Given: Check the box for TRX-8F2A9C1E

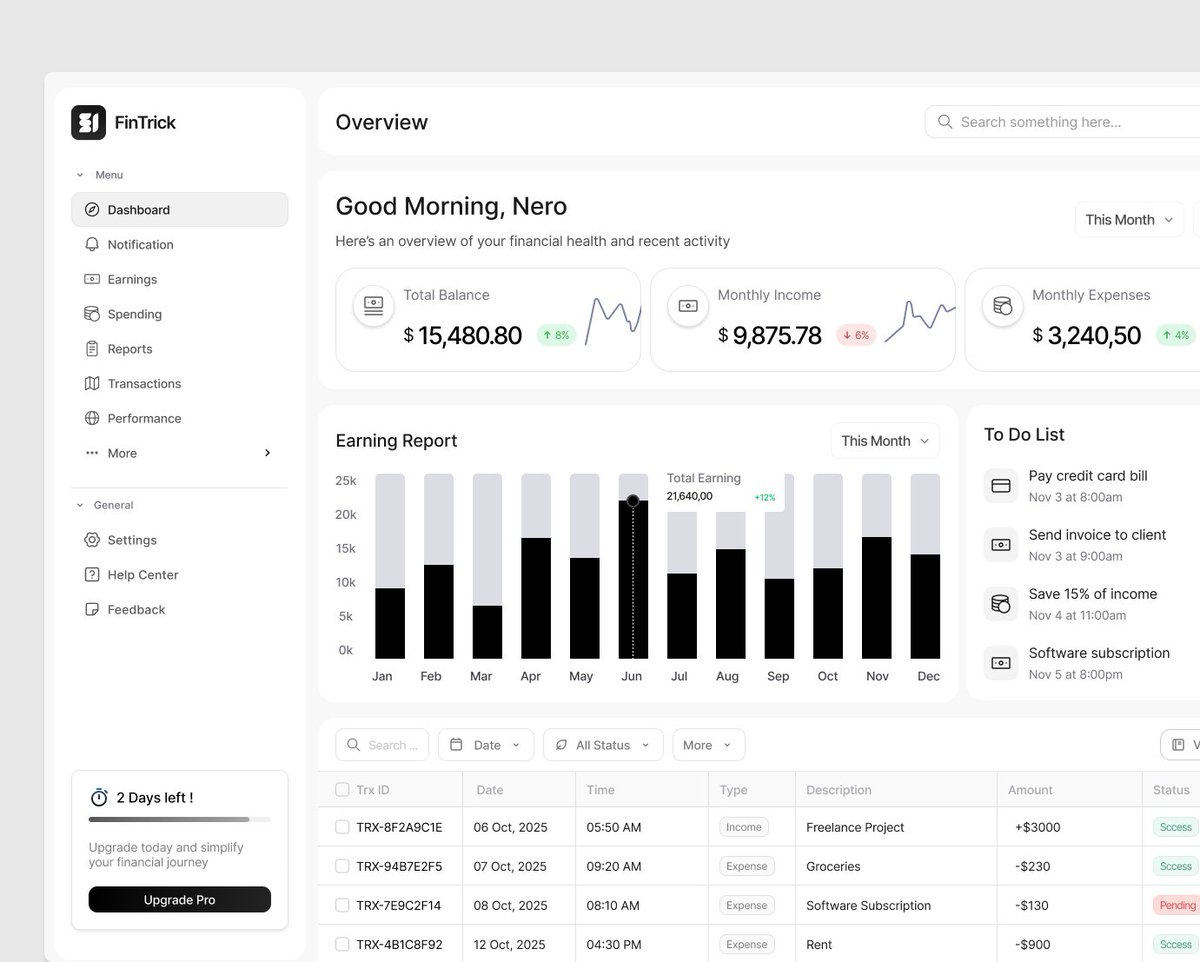Looking at the screenshot, I should tap(342, 827).
